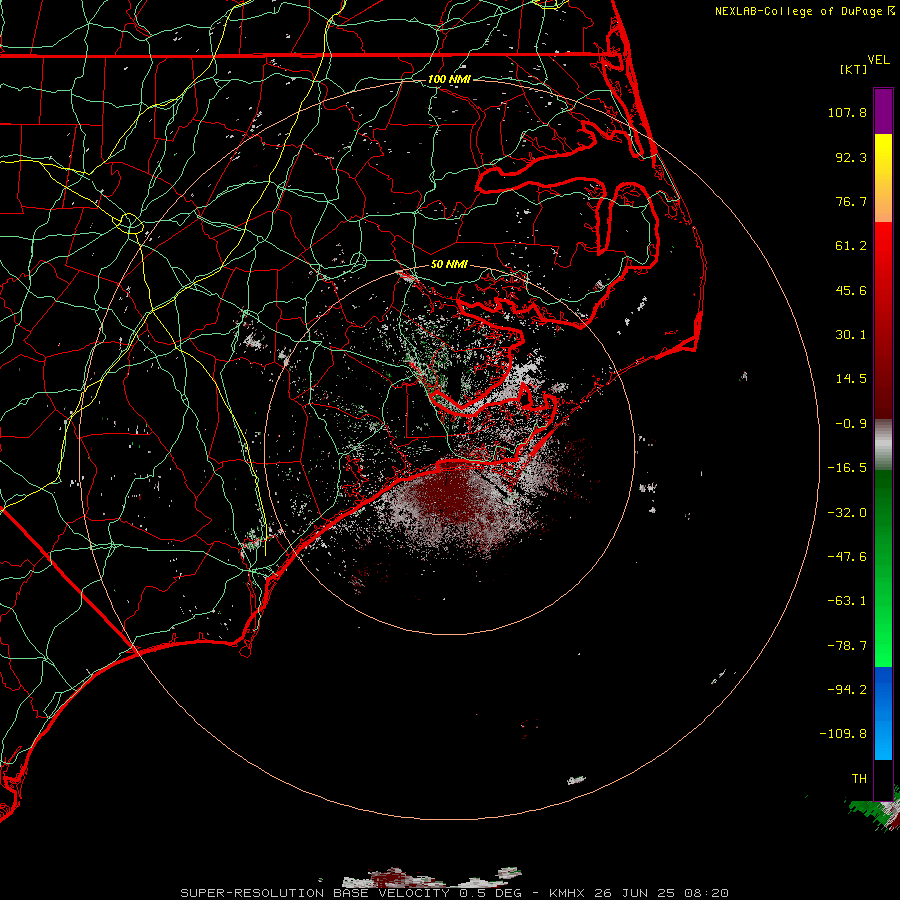Click the Super-Resolution Base Velocity caption
Screen dimensions: 900x900
click(454, 893)
